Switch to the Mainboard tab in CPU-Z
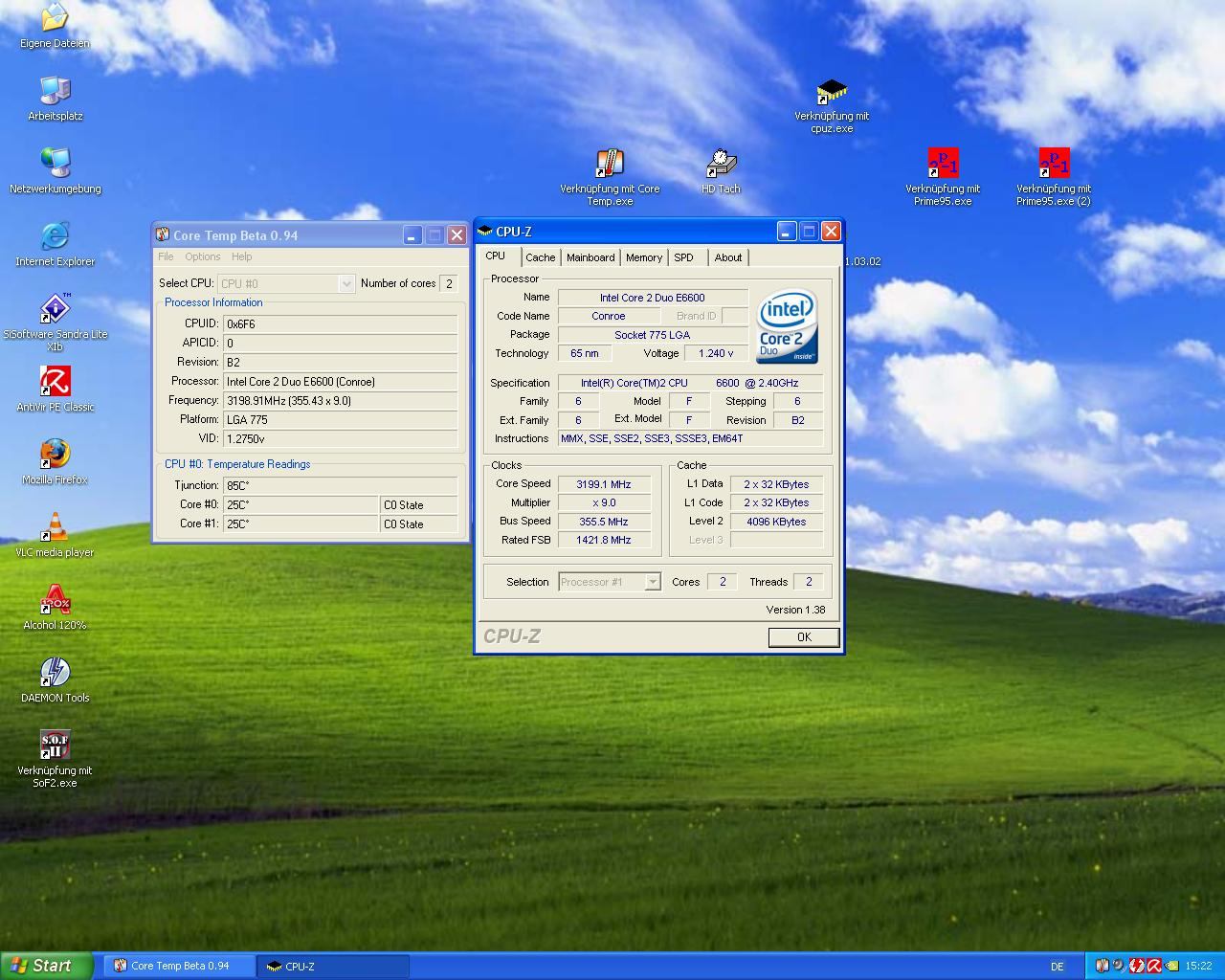 (590, 257)
